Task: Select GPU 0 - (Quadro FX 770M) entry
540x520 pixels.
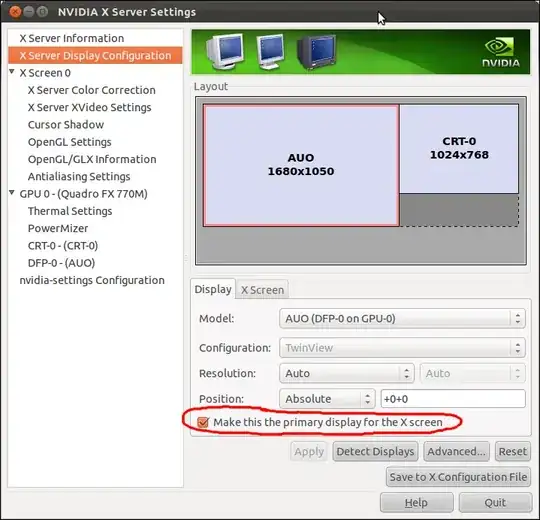Action: click(x=83, y=194)
